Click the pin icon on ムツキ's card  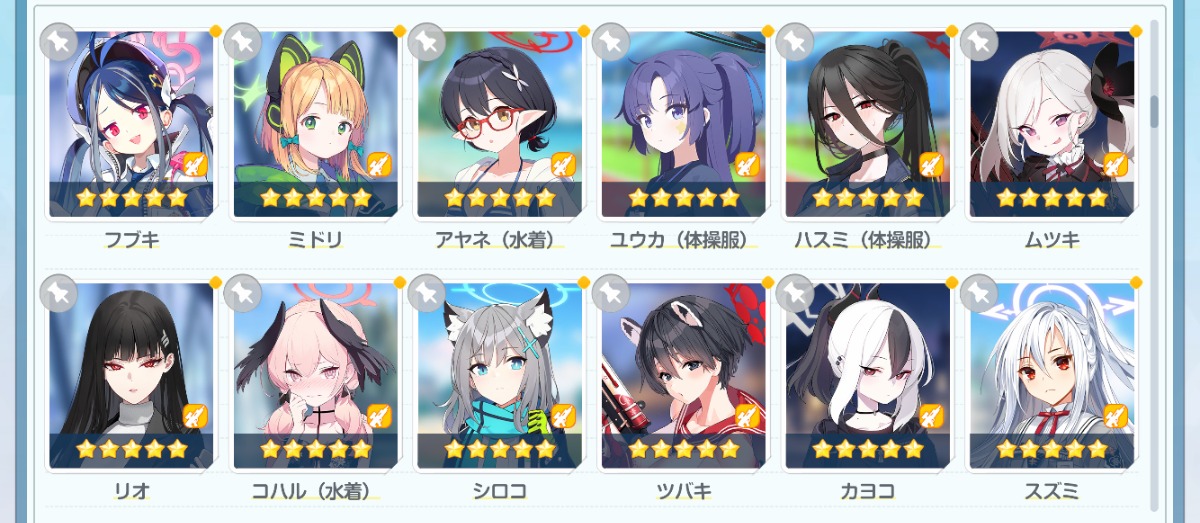pyautogui.click(x=979, y=42)
